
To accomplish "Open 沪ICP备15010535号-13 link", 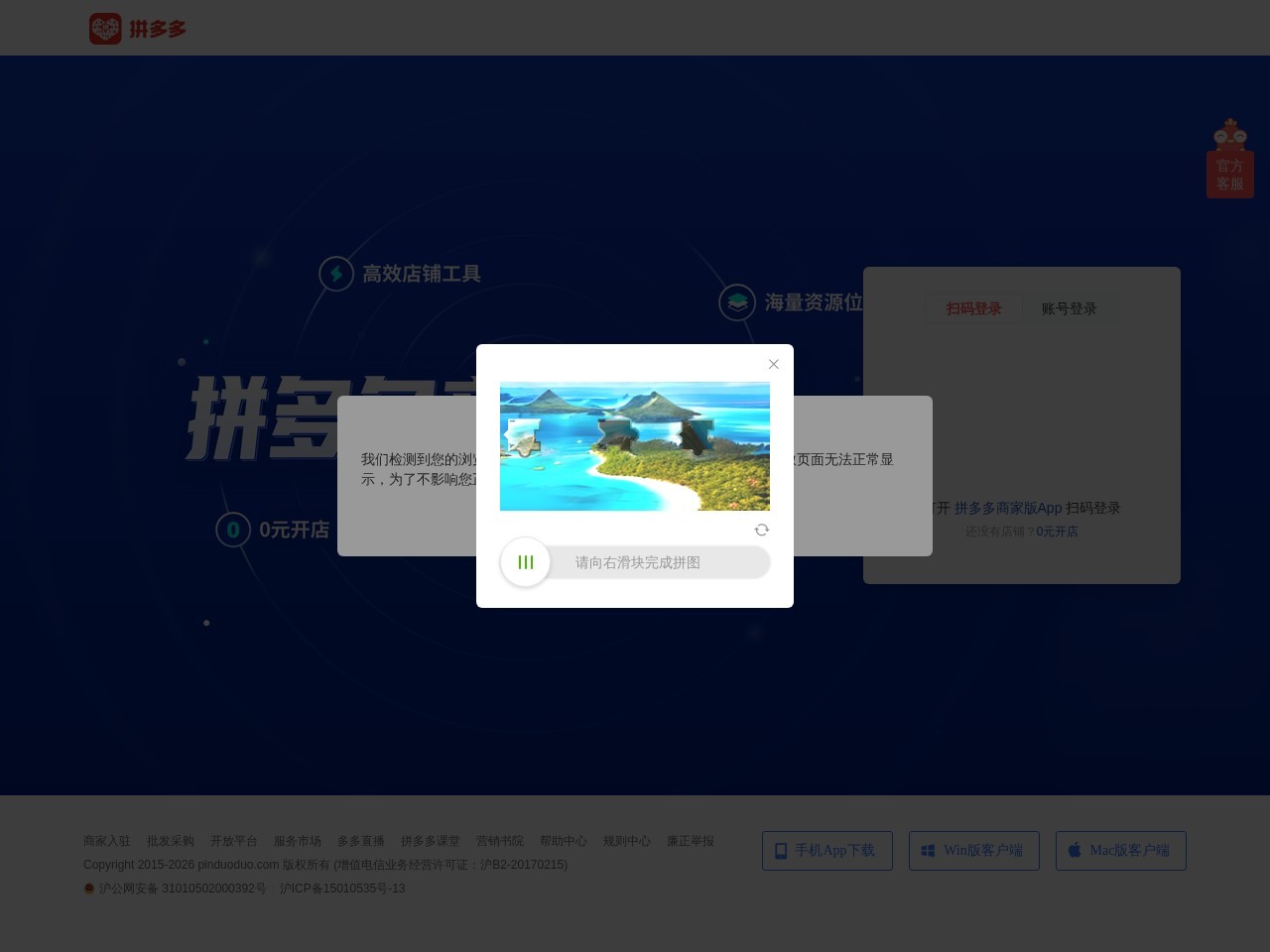I will [x=342, y=889].
